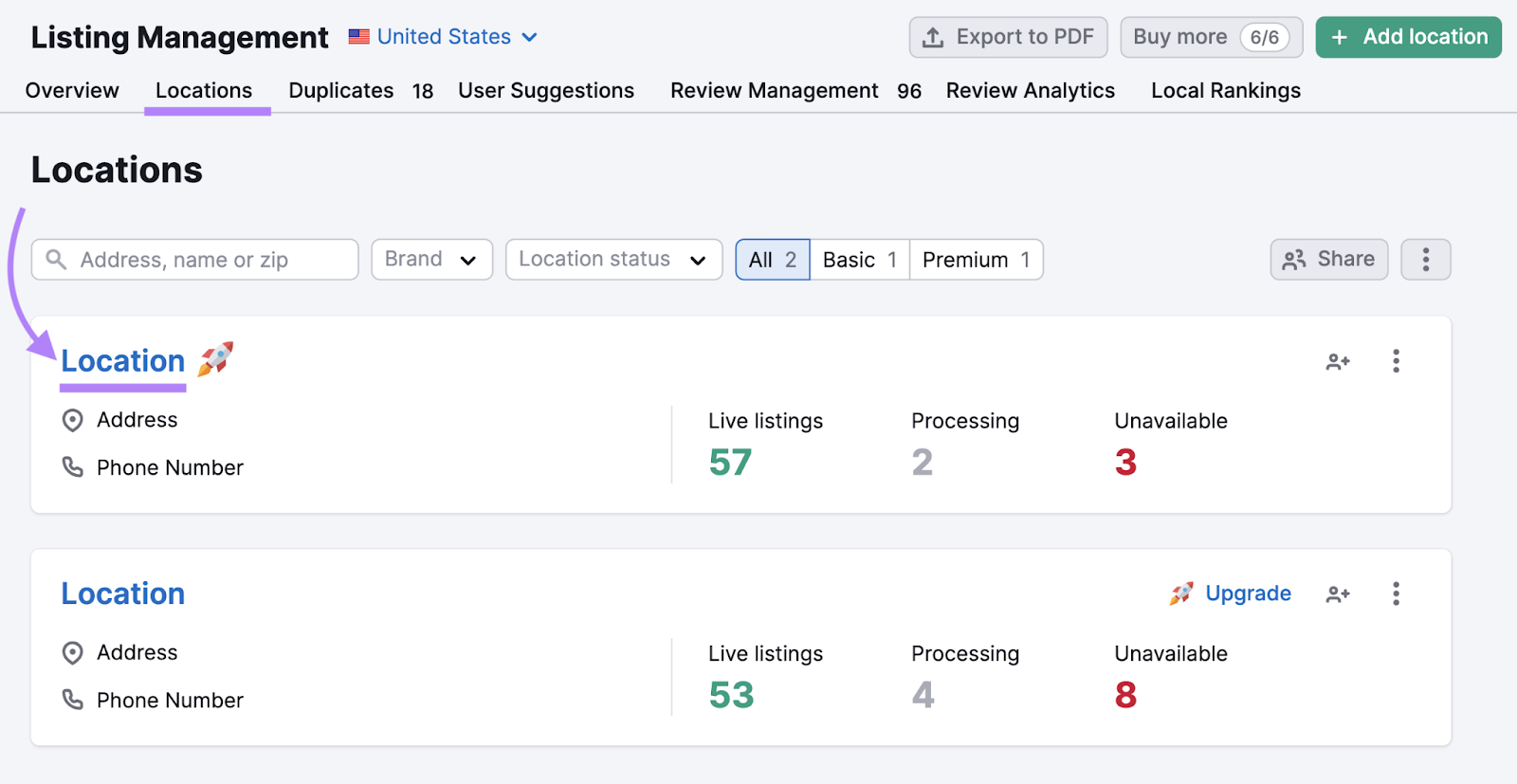Focus the address, name or zip search field
This screenshot has height=784, width=1517.
(209, 260)
